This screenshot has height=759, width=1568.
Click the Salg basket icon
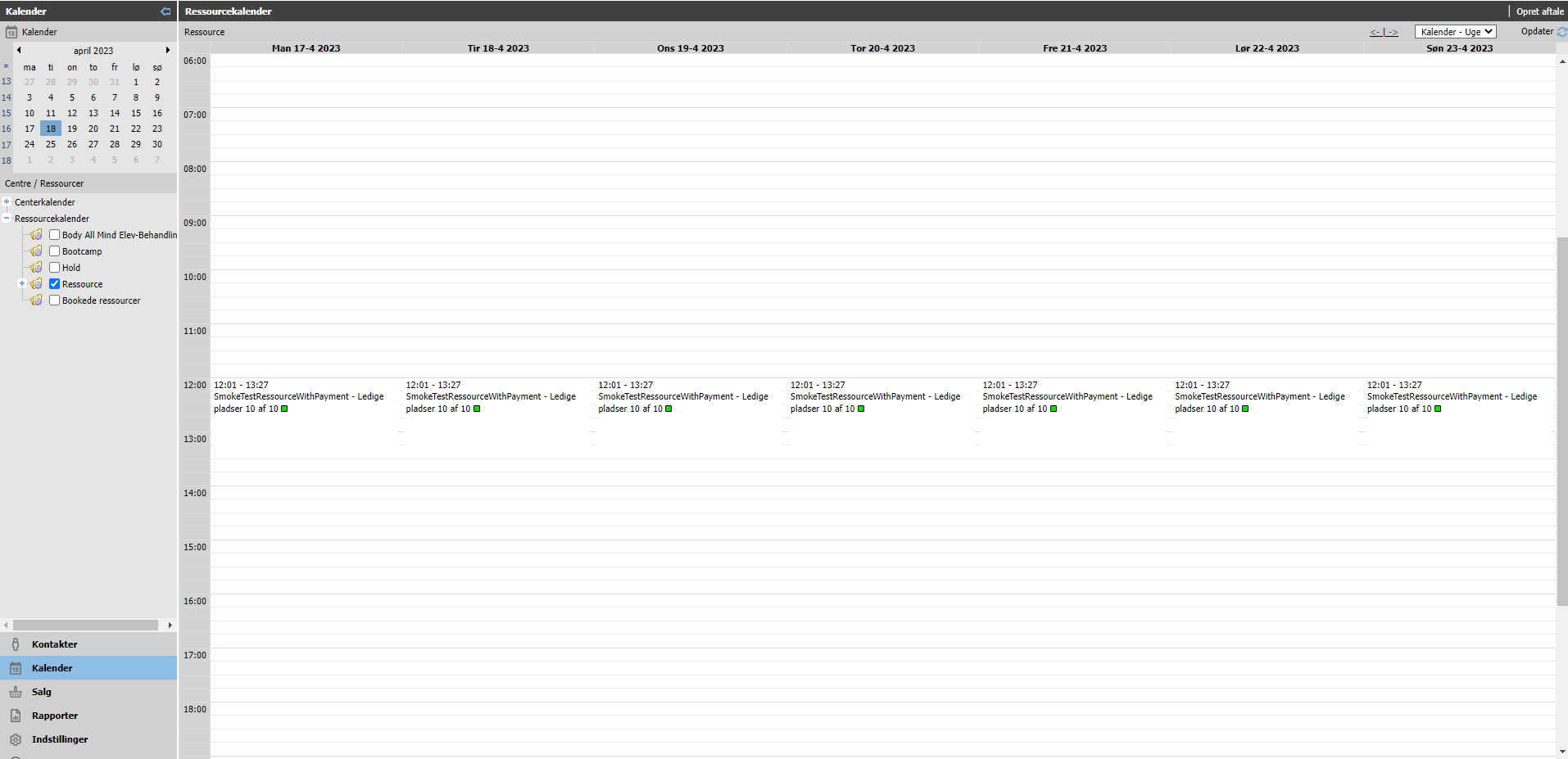(16, 692)
